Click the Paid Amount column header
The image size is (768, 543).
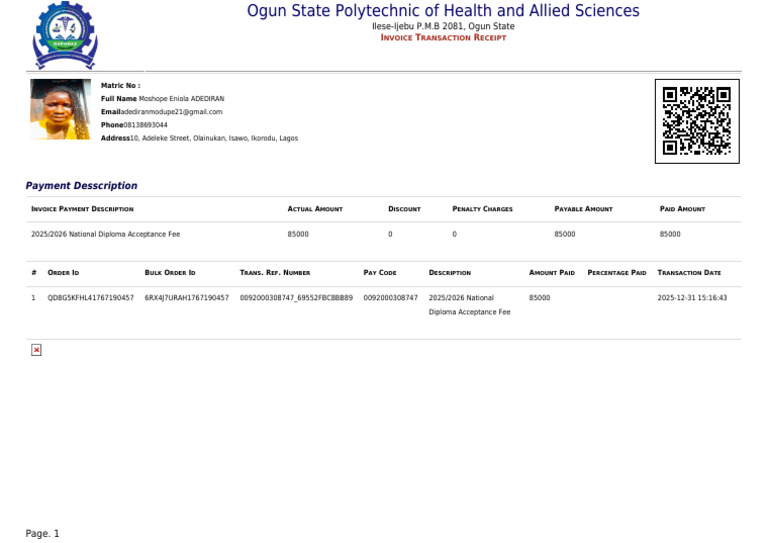[682, 209]
